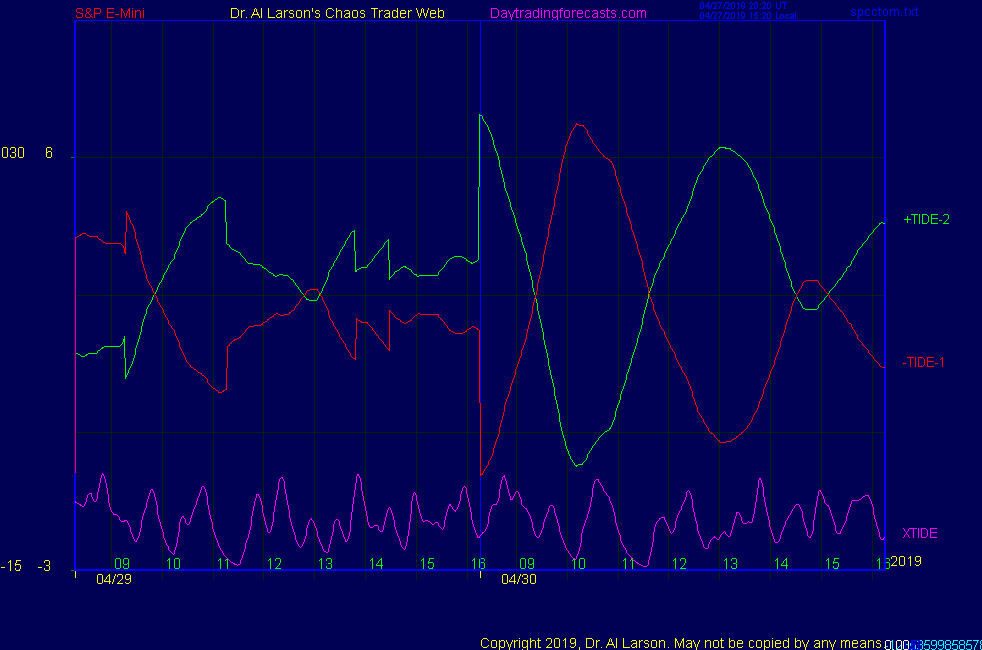Click 'Dr. Al Larson's Chaos Trader Web' heading
This screenshot has width=982, height=650.
tap(337, 13)
